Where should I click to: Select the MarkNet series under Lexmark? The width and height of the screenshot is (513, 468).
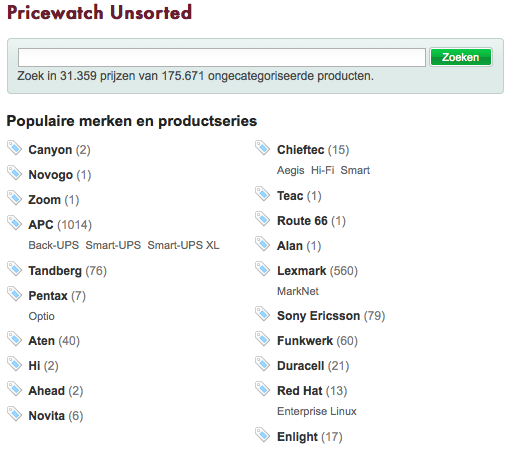pyautogui.click(x=298, y=291)
